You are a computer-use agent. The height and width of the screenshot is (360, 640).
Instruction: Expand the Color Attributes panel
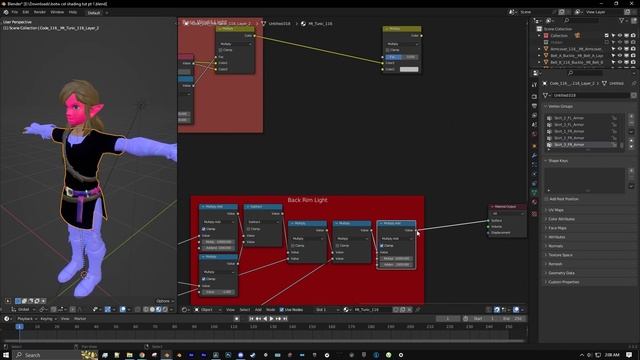(x=588, y=219)
